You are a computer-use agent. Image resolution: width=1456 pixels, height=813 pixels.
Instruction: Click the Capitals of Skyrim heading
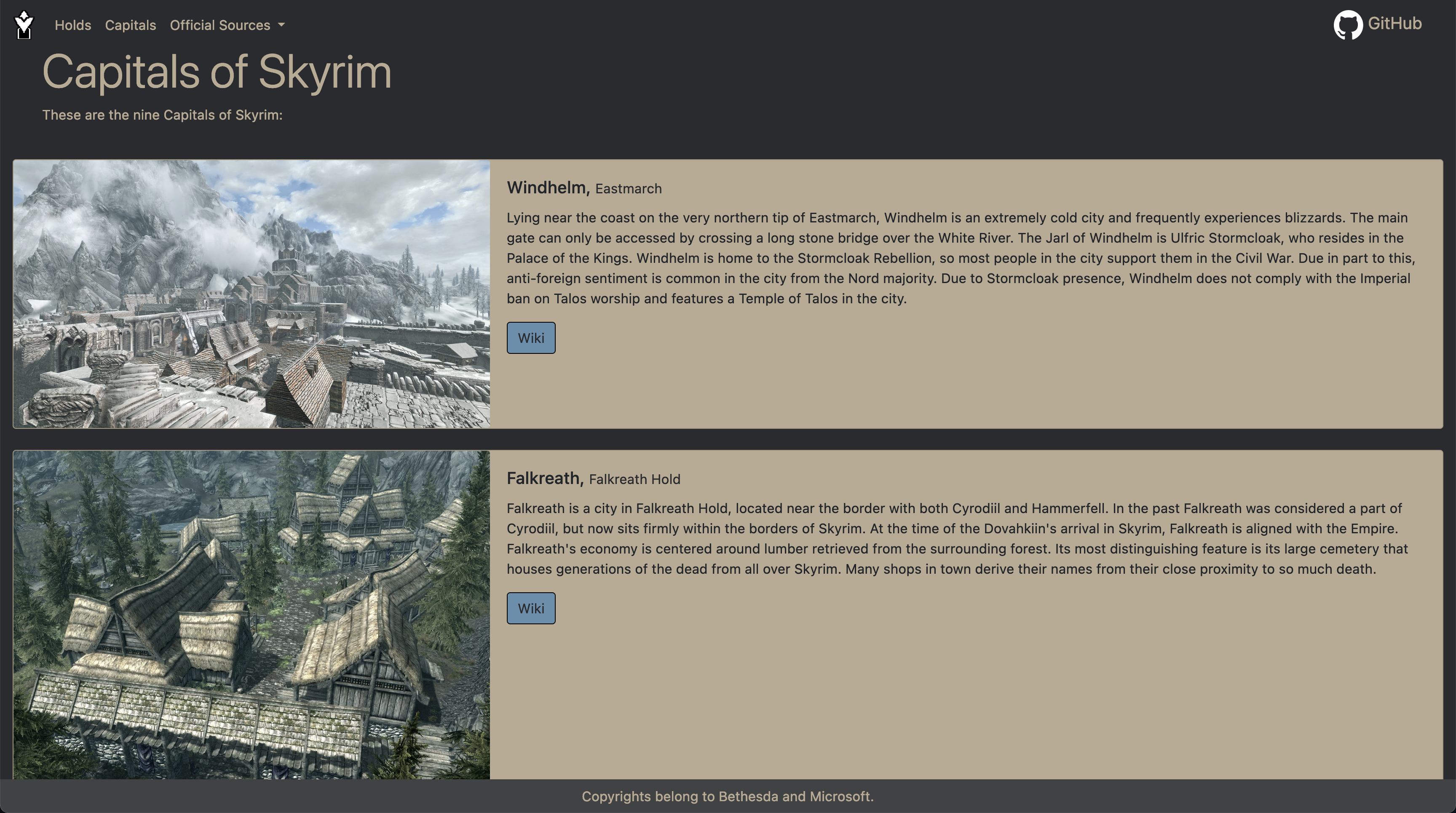click(x=217, y=71)
